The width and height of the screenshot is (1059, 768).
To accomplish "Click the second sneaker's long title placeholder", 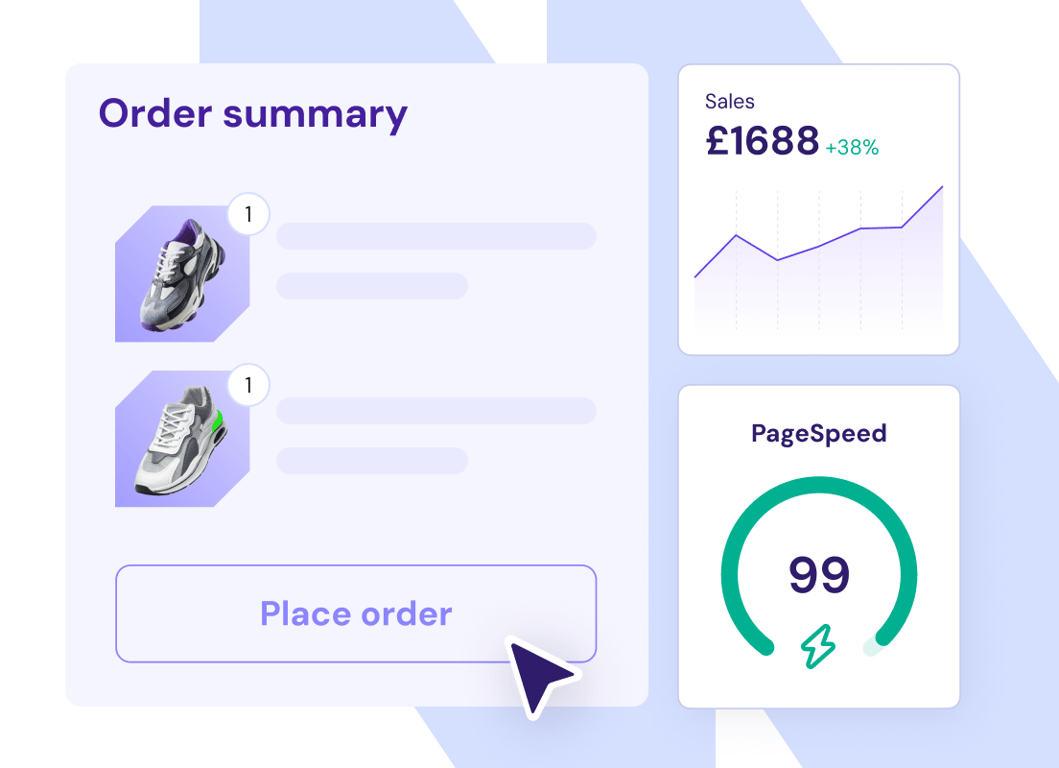I will [x=436, y=411].
